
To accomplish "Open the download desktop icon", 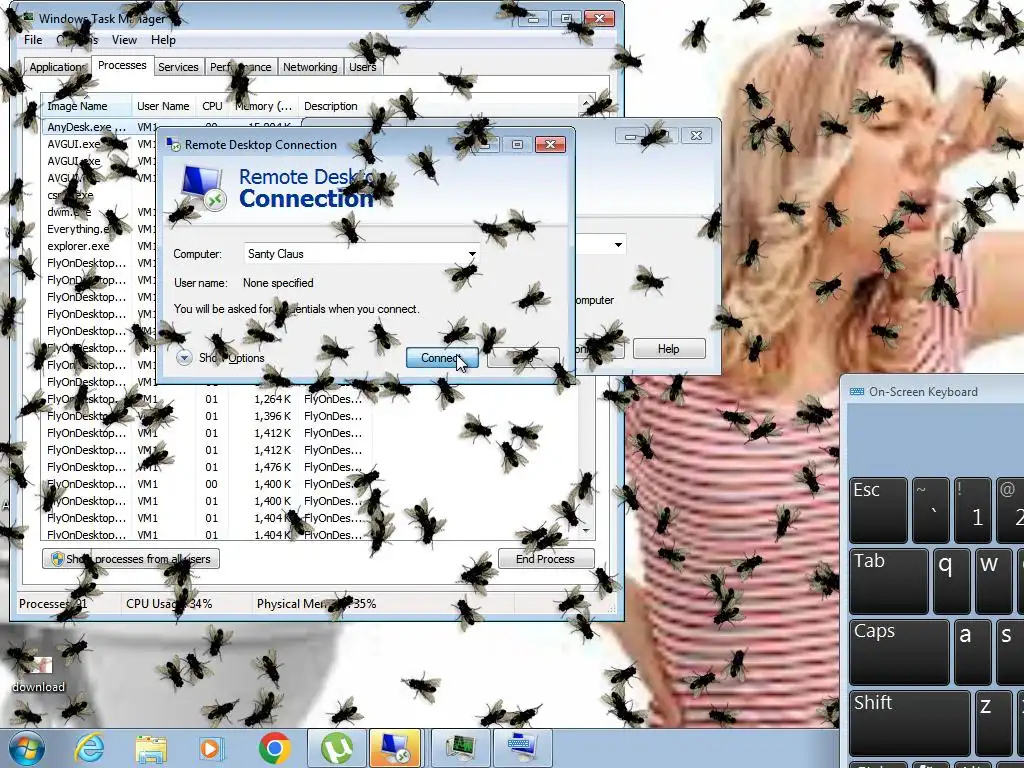I will [x=39, y=674].
